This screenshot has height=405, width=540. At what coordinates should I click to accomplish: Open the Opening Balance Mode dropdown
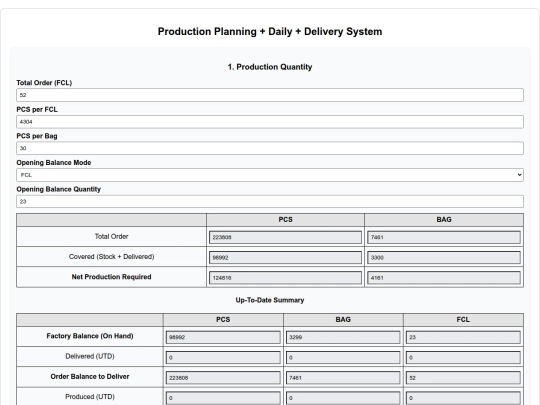tap(270, 175)
